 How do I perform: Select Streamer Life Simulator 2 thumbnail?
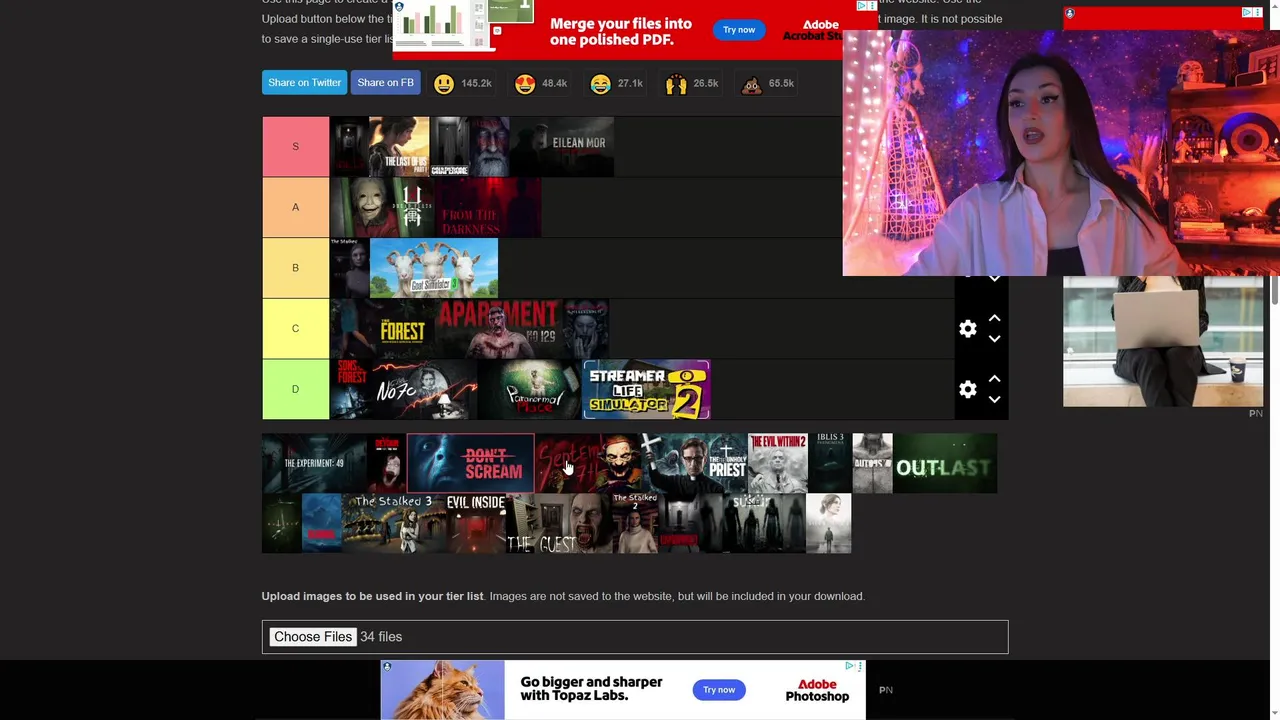point(647,389)
